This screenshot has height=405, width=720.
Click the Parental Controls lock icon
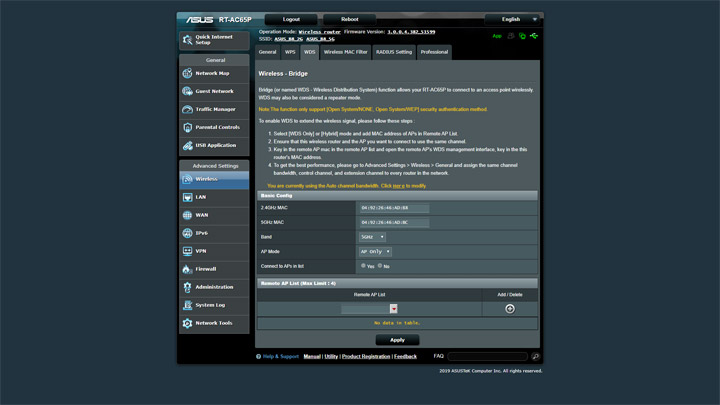187,127
